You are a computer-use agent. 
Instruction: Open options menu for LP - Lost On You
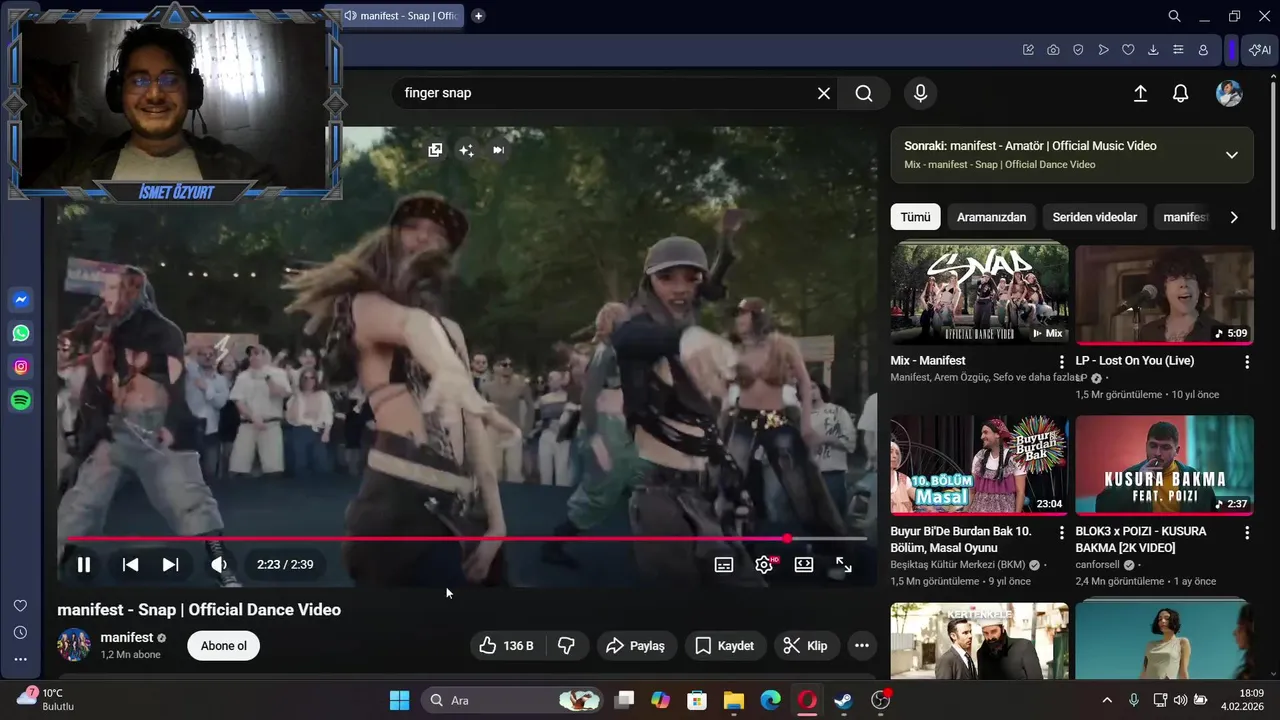click(x=1247, y=362)
